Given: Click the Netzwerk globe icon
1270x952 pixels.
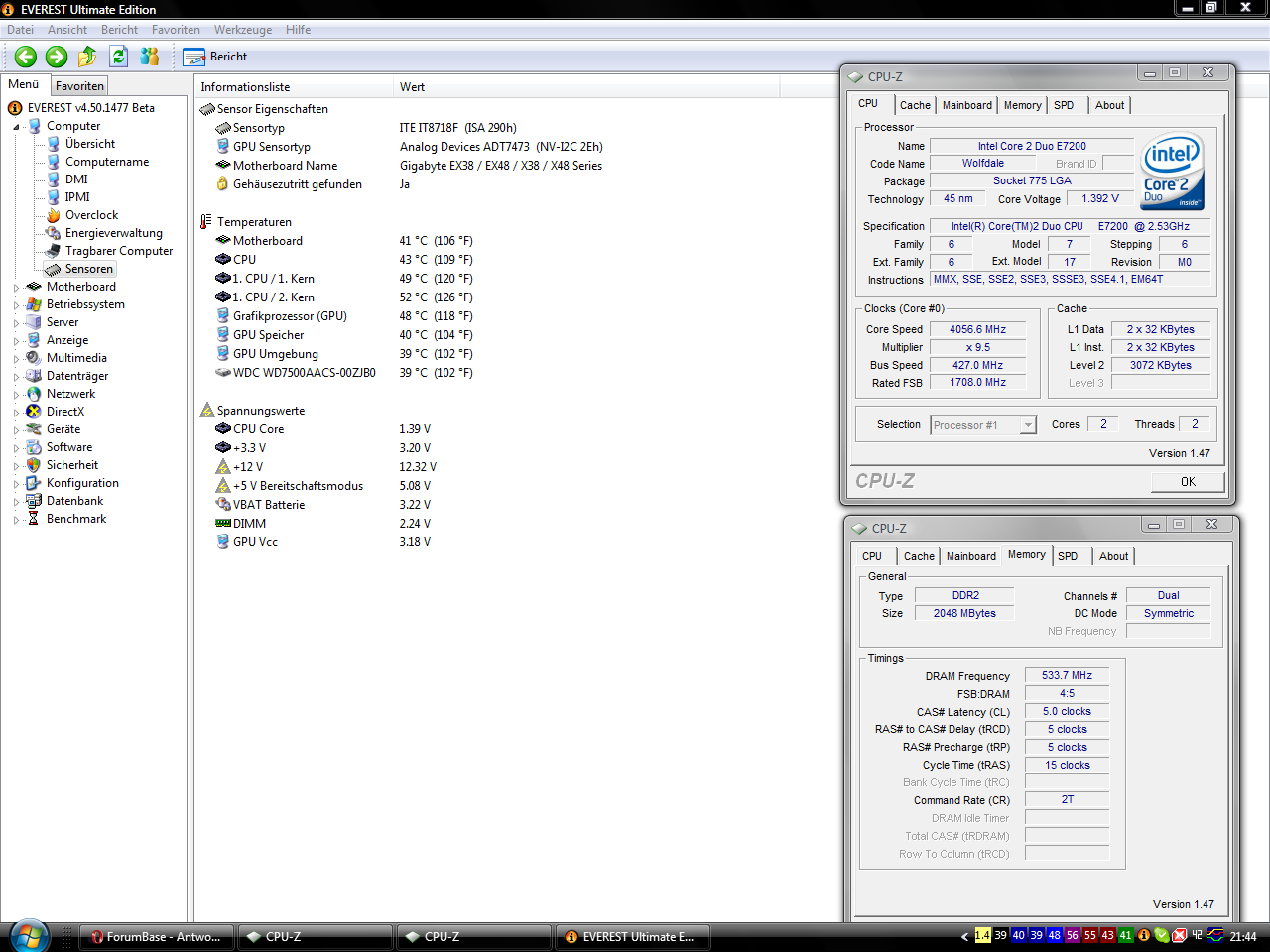Looking at the screenshot, I should point(34,394).
